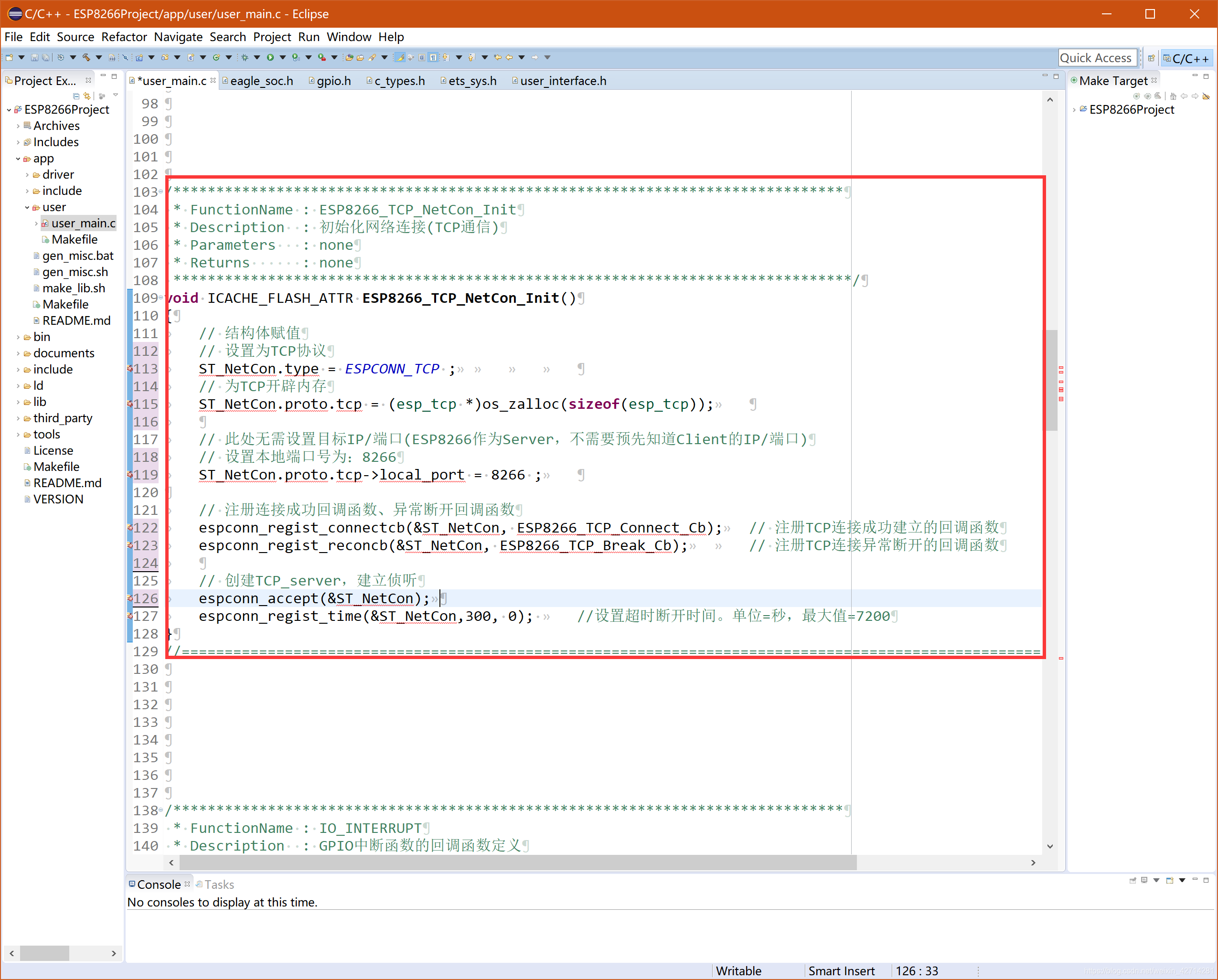The width and height of the screenshot is (1218, 980).
Task: Toggle Mark Occurrences highlighter button
Action: tap(400, 58)
